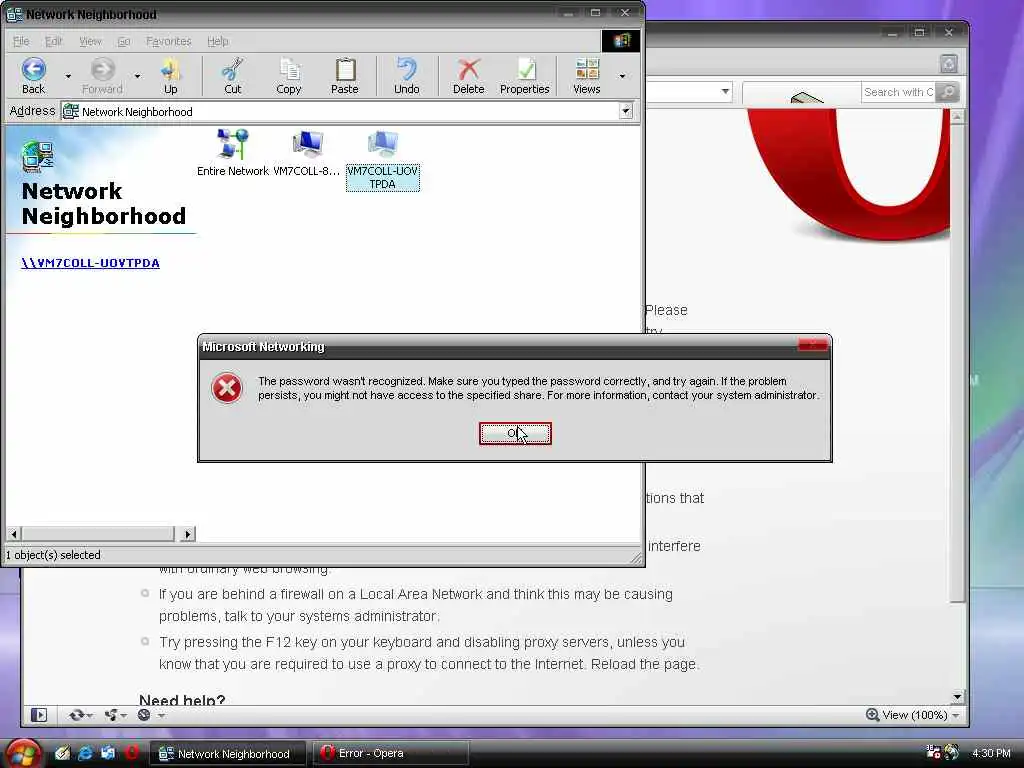This screenshot has height=768, width=1024.
Task: Click the Windows flag logo in the menu bar
Action: [x=621, y=40]
